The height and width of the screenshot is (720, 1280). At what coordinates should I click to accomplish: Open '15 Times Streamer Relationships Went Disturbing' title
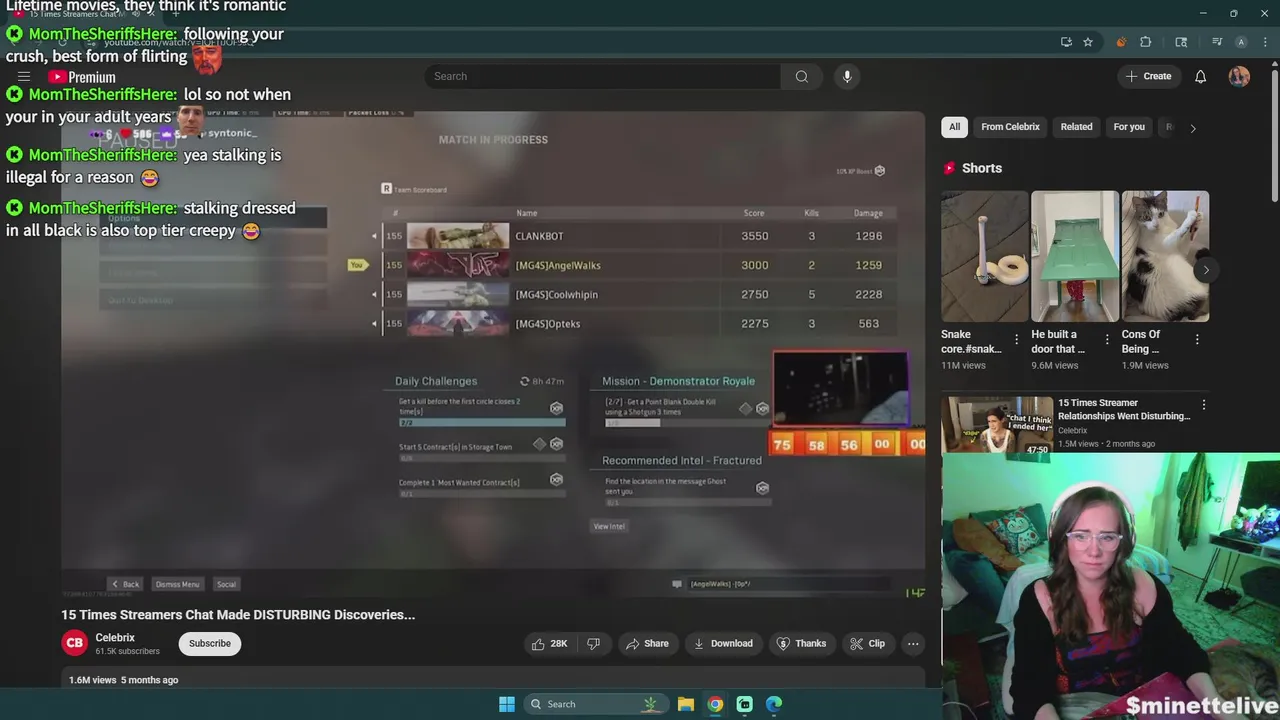pos(1124,409)
